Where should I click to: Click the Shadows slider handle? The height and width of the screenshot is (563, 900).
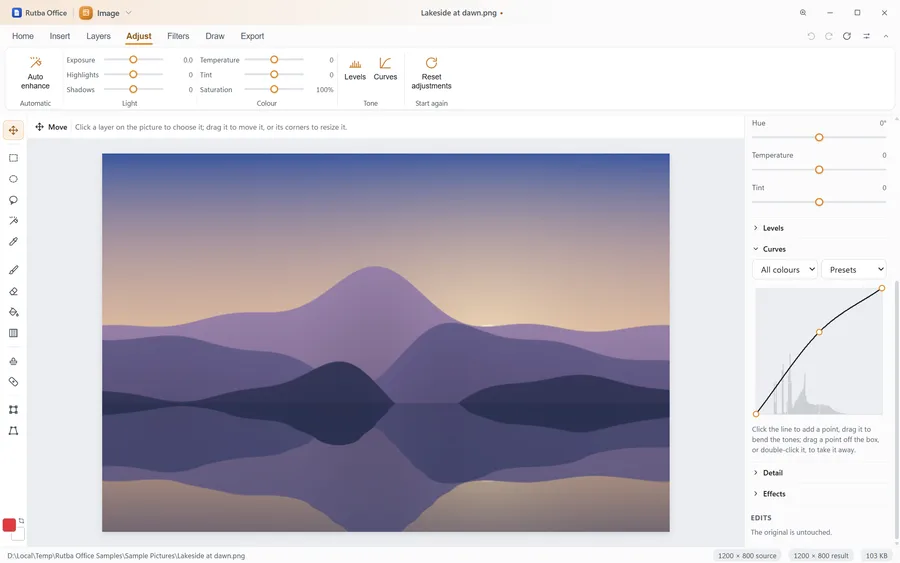click(x=133, y=90)
